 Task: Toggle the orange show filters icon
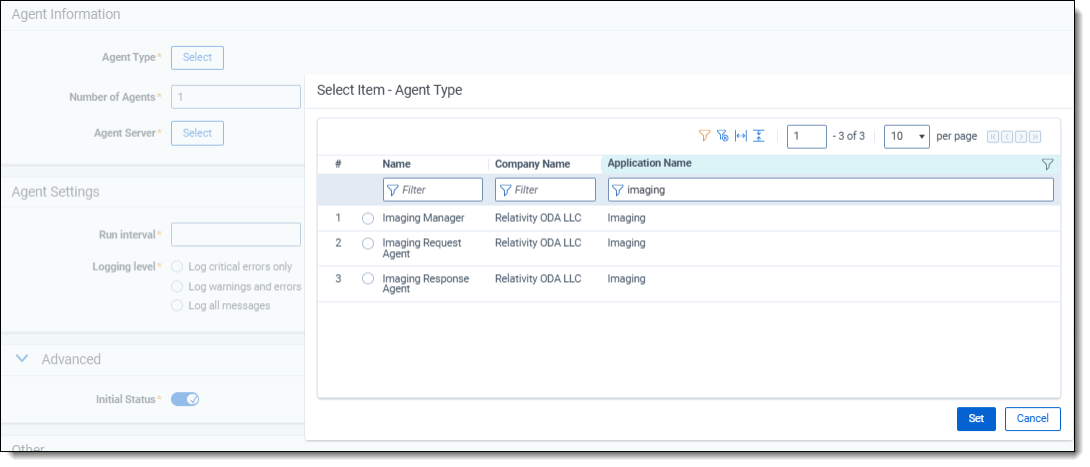[x=704, y=136]
